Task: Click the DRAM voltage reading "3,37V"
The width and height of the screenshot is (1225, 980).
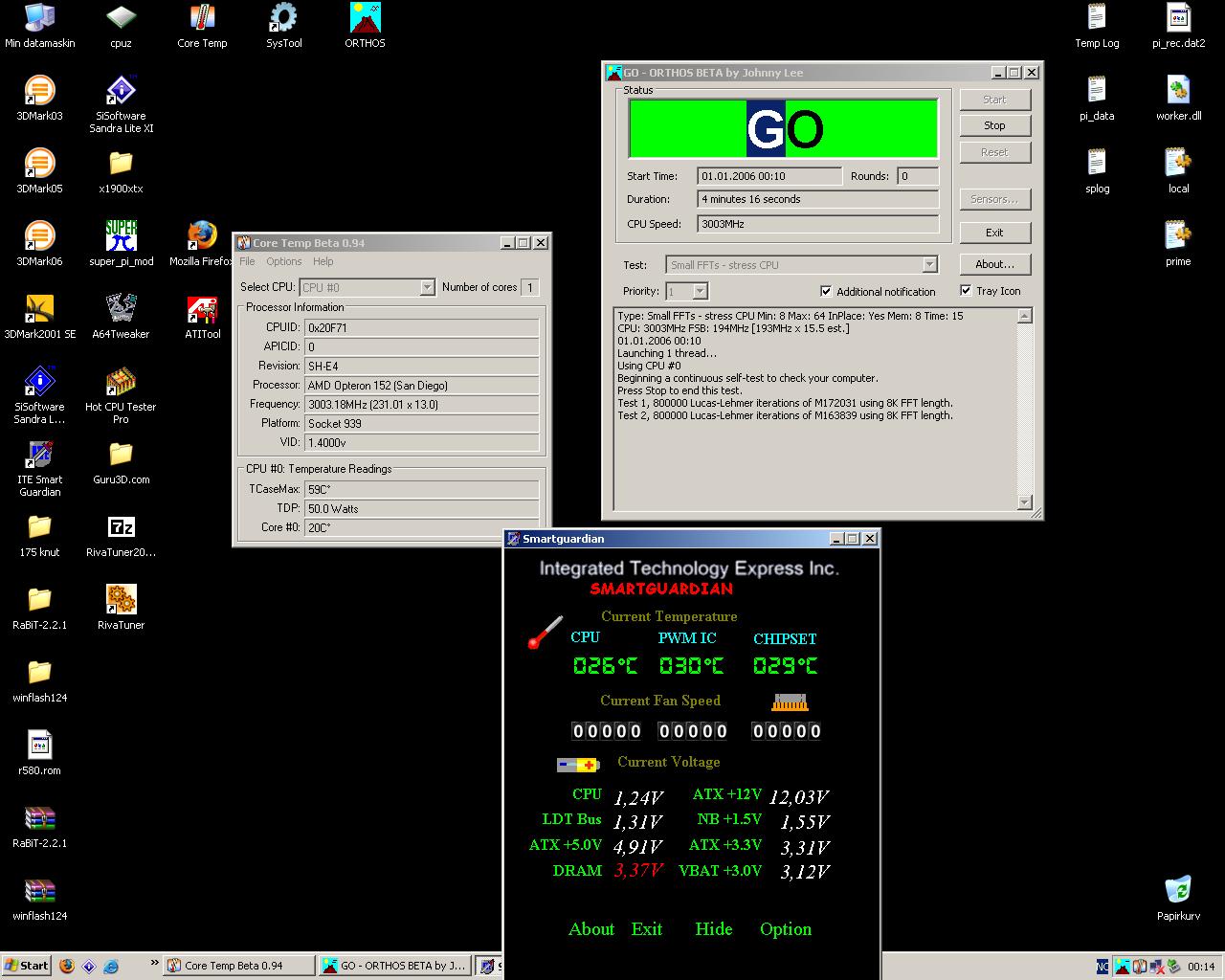Action: coord(638,870)
